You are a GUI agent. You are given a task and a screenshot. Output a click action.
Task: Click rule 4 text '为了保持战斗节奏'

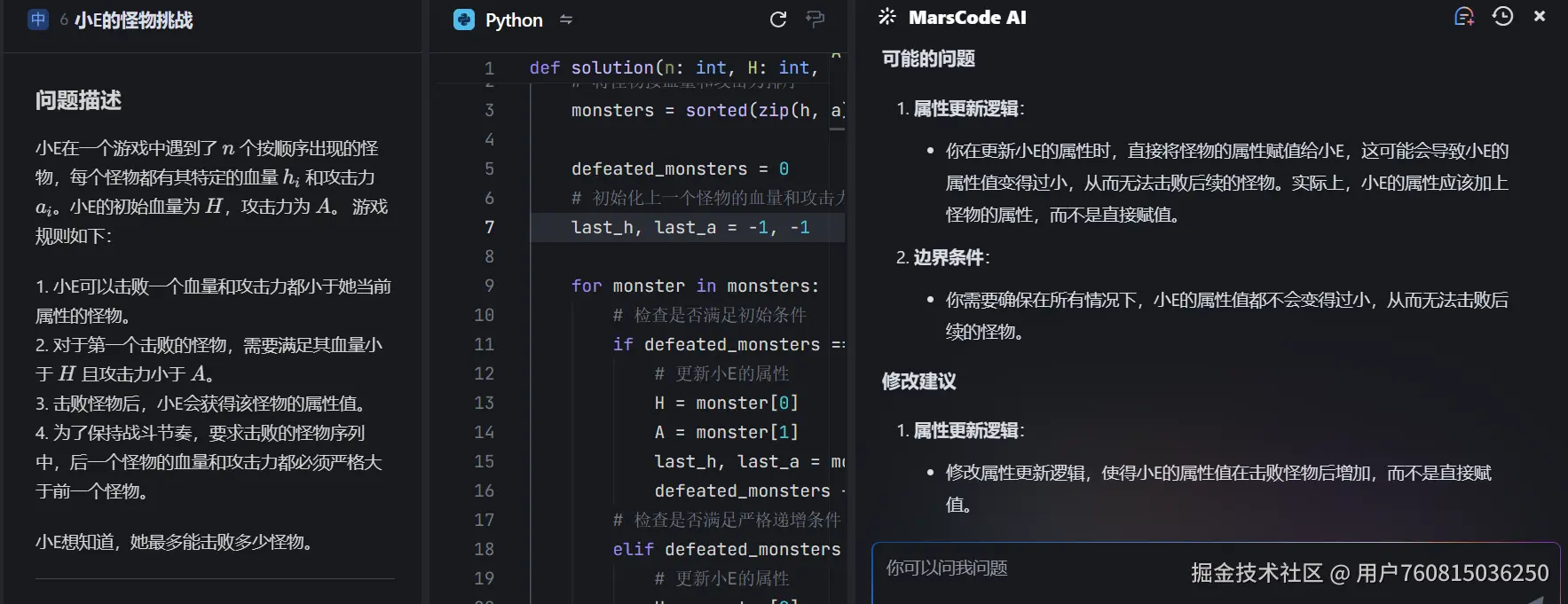[209, 462]
